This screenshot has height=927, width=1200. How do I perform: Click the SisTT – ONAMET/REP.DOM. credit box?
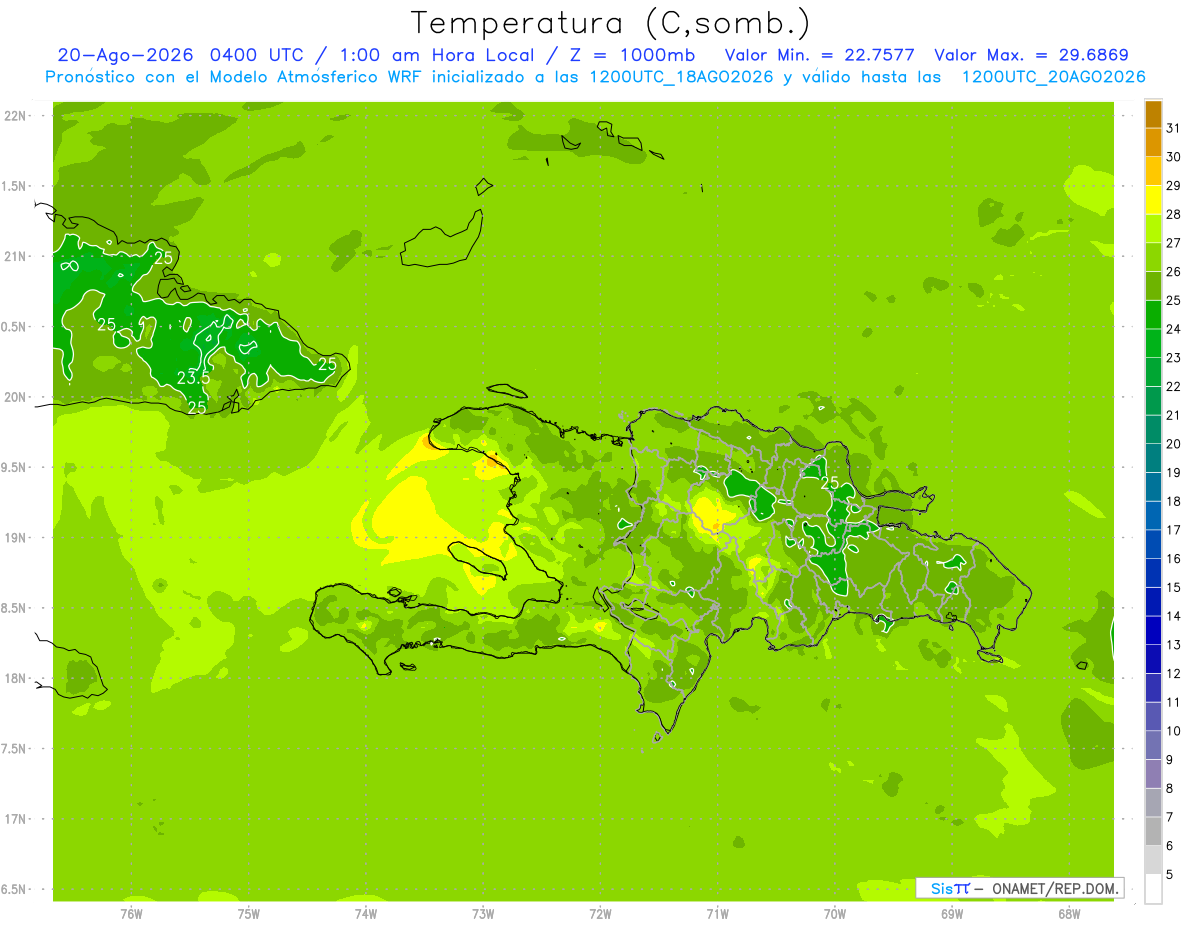tap(1019, 888)
